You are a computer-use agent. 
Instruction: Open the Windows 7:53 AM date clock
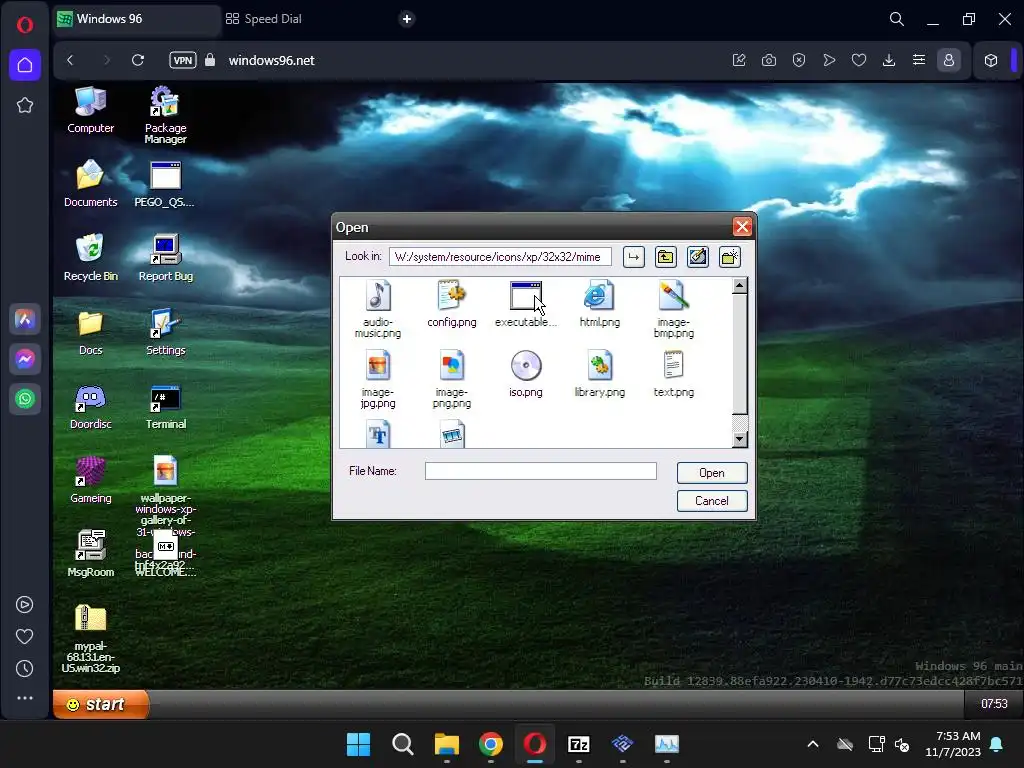(x=953, y=744)
